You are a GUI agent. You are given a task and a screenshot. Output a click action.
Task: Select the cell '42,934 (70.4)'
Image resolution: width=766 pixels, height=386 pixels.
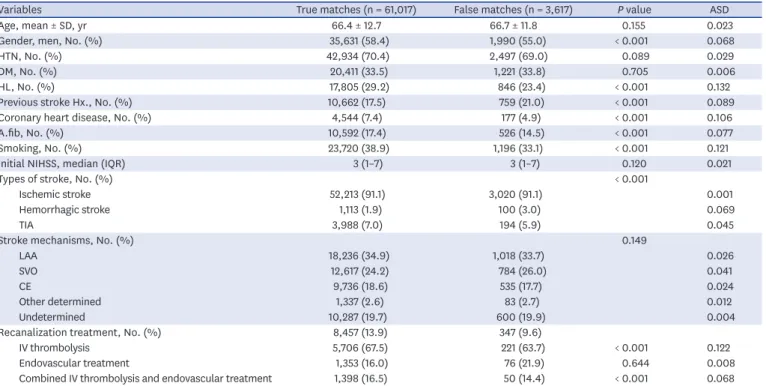(358, 56)
